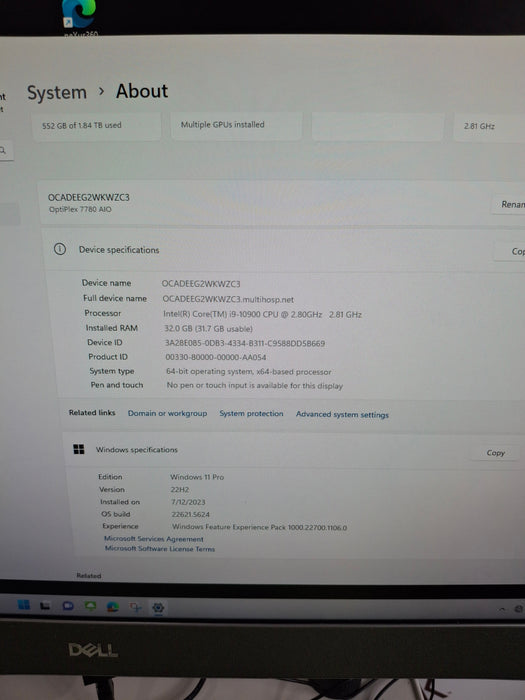Select device name value OCADEEG2WKWZC3 in specifications

[201, 284]
